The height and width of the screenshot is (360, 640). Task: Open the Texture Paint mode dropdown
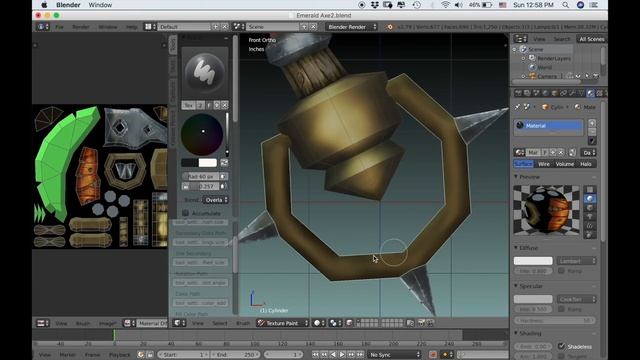(282, 323)
